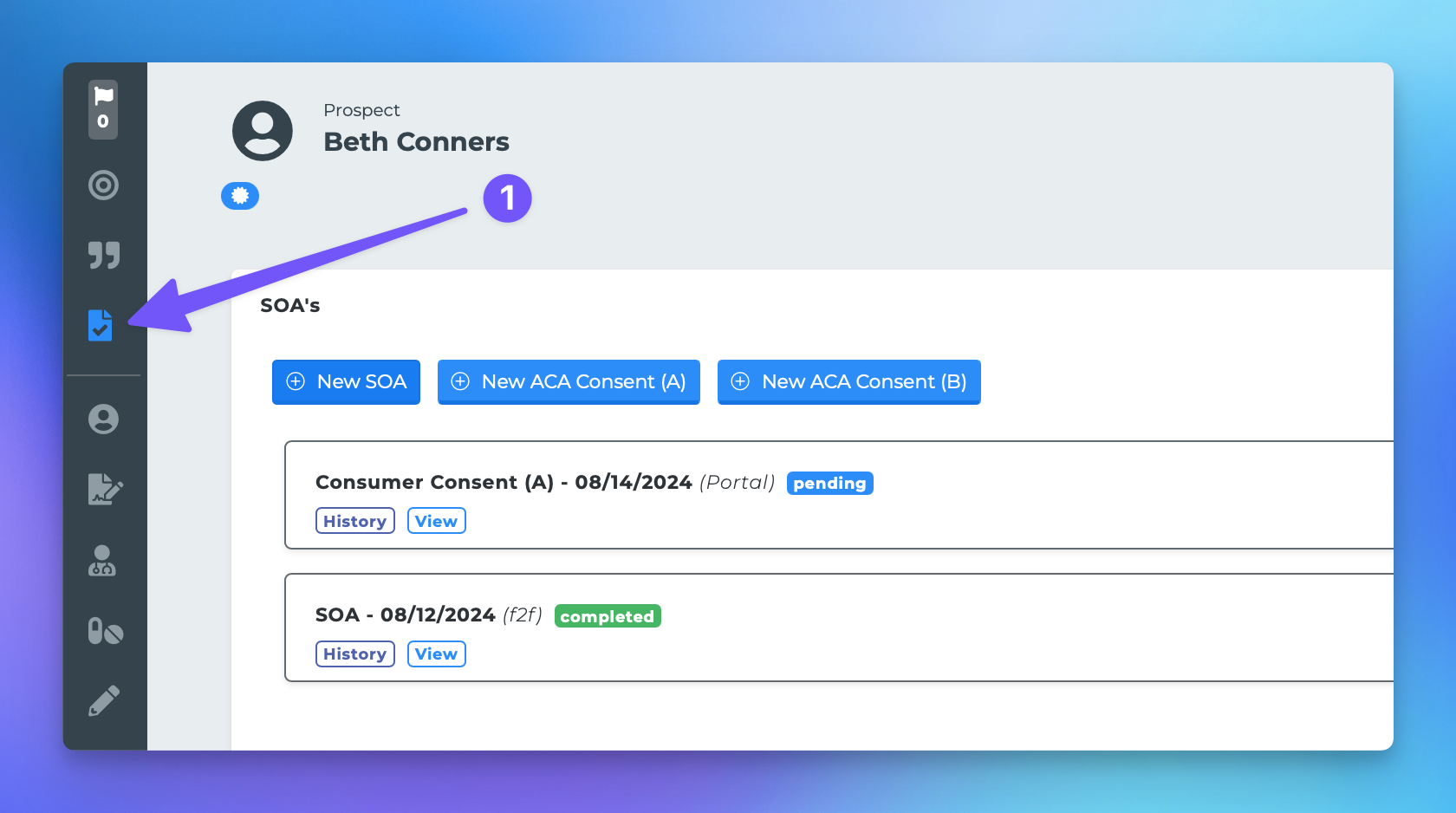This screenshot has width=1456, height=813.
Task: Select the doctor icon in sidebar
Action: (x=102, y=561)
